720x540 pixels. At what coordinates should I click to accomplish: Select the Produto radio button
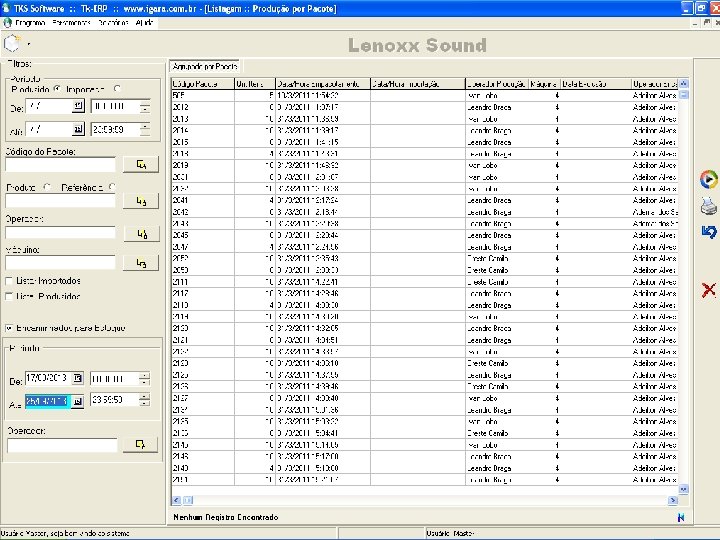47,187
